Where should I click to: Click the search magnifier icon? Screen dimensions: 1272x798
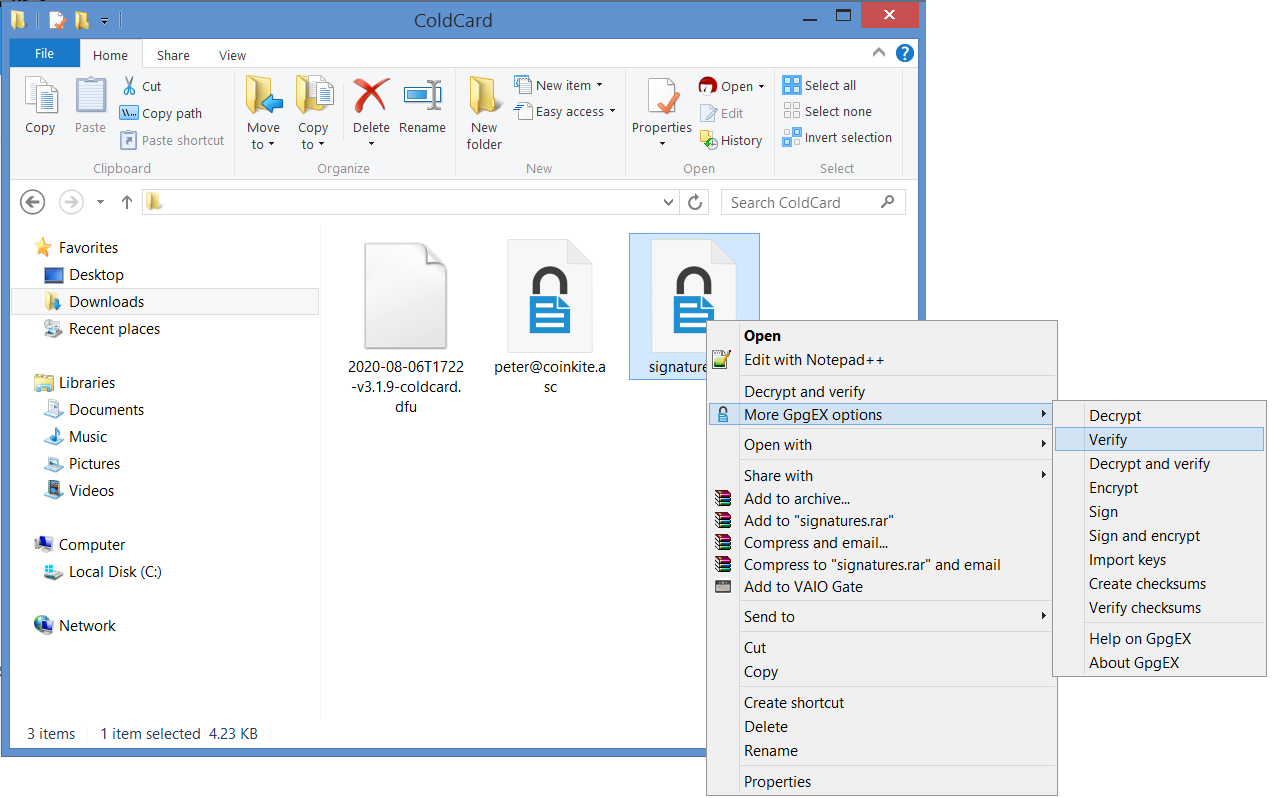pos(887,202)
